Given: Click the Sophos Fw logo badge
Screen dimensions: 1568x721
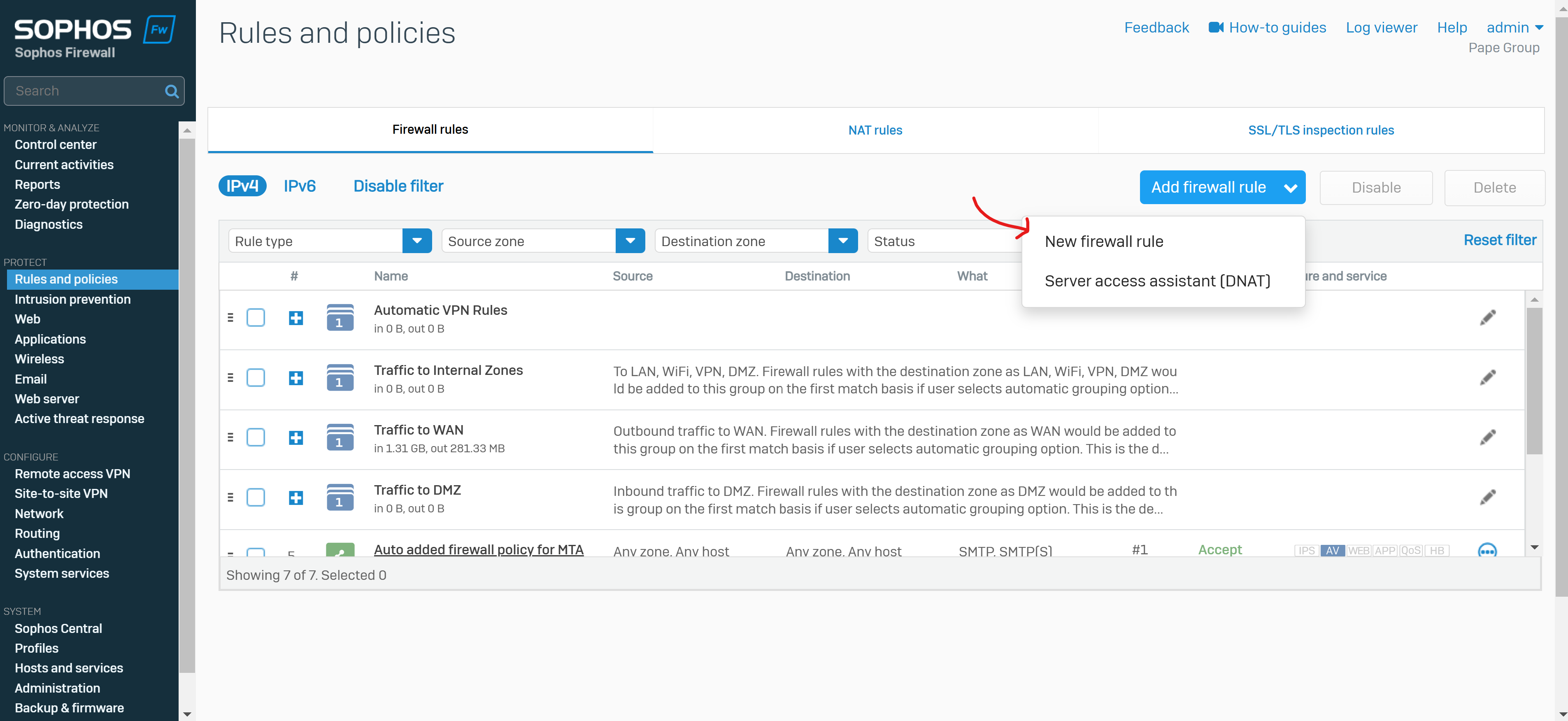Looking at the screenshot, I should 160,29.
